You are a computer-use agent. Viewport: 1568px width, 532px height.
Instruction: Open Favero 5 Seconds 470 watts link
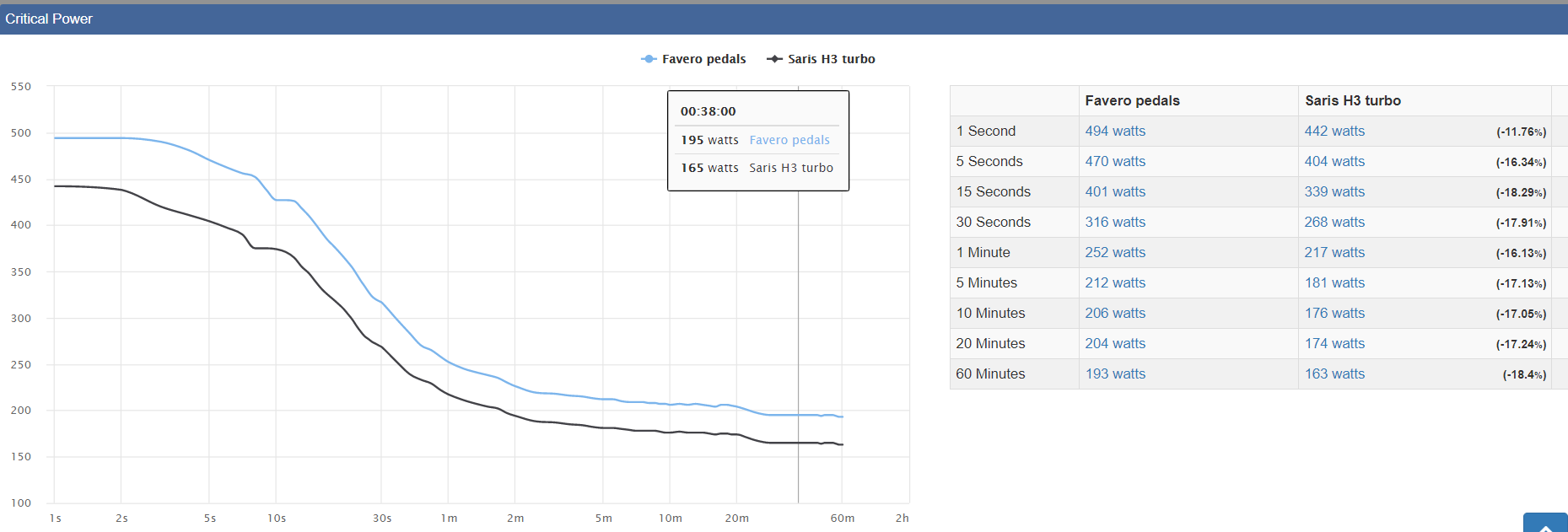(1115, 161)
